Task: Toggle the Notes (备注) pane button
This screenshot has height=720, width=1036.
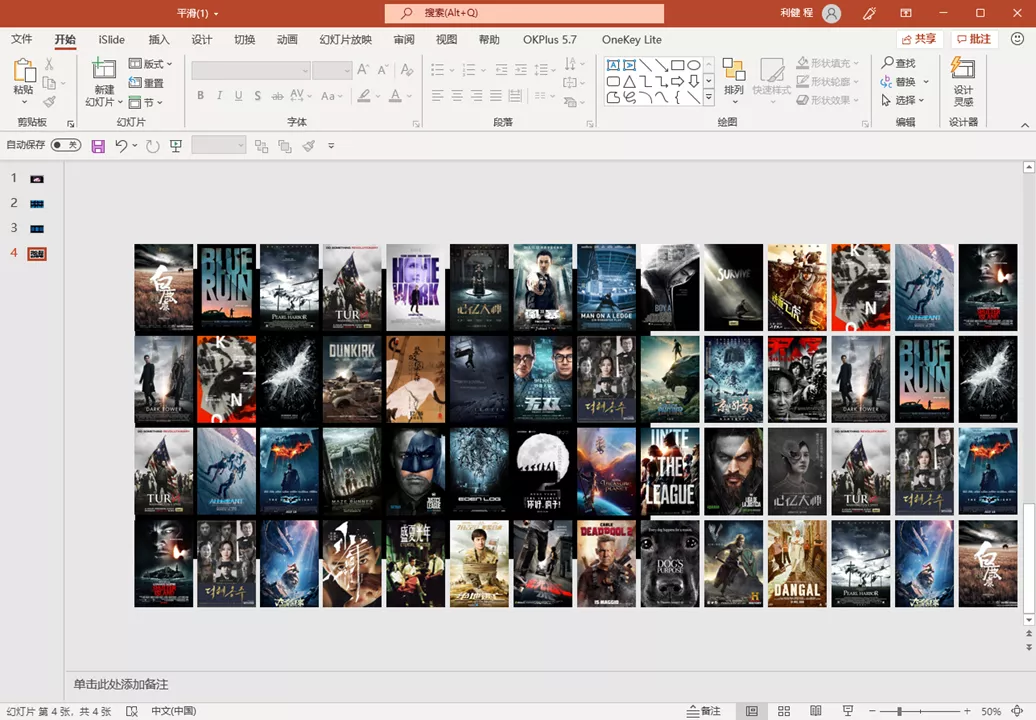Action: (704, 711)
